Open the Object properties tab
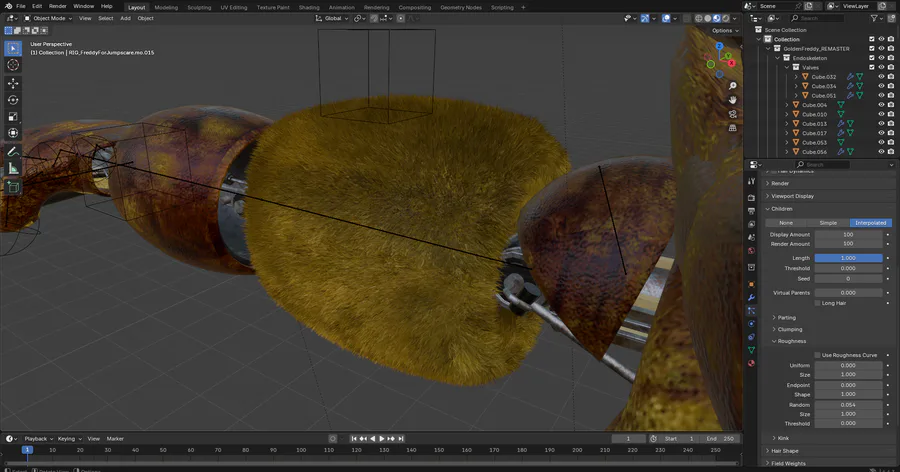 point(751,284)
